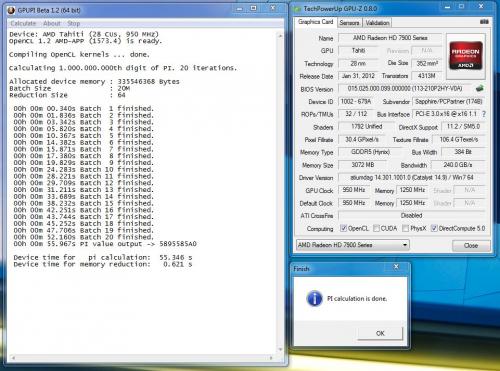The width and height of the screenshot is (500, 371).
Task: Click the GPUPI vertical scrollbar down arrow
Action: [x=280, y=349]
